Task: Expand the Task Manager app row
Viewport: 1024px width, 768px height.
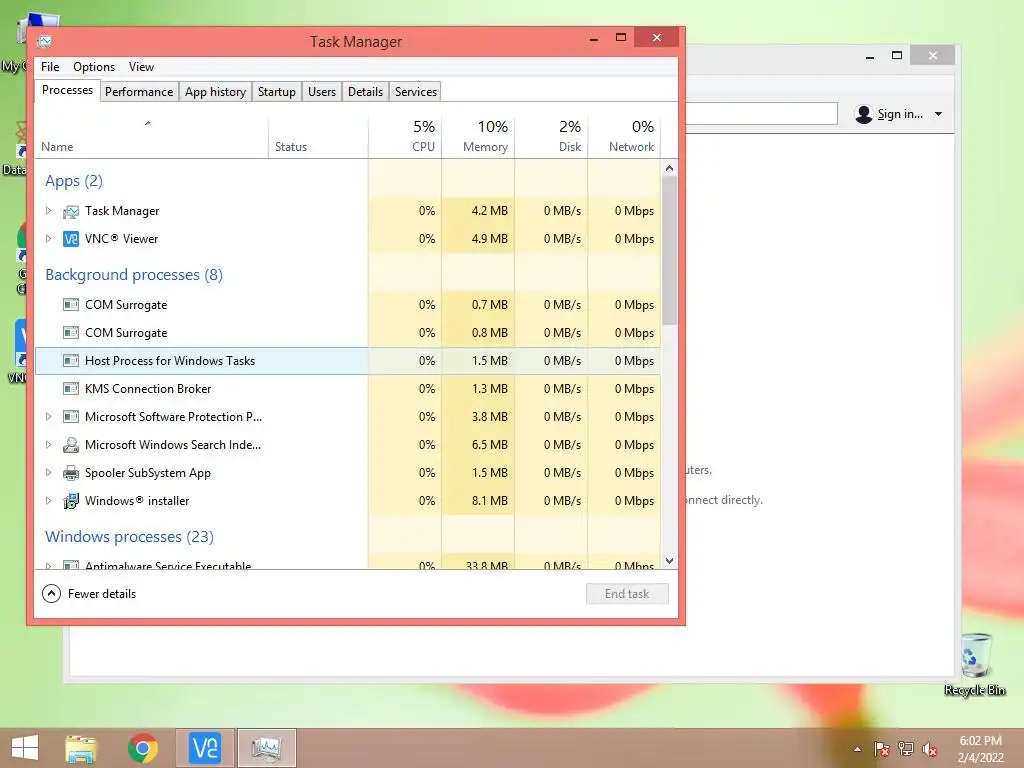Action: click(48, 211)
